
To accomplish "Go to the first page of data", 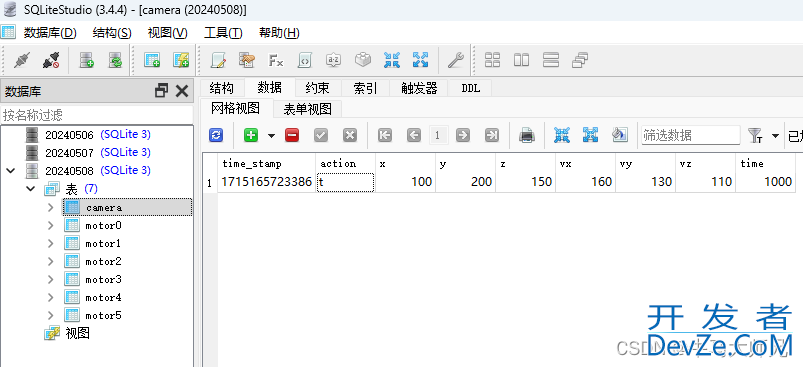I will [x=385, y=136].
